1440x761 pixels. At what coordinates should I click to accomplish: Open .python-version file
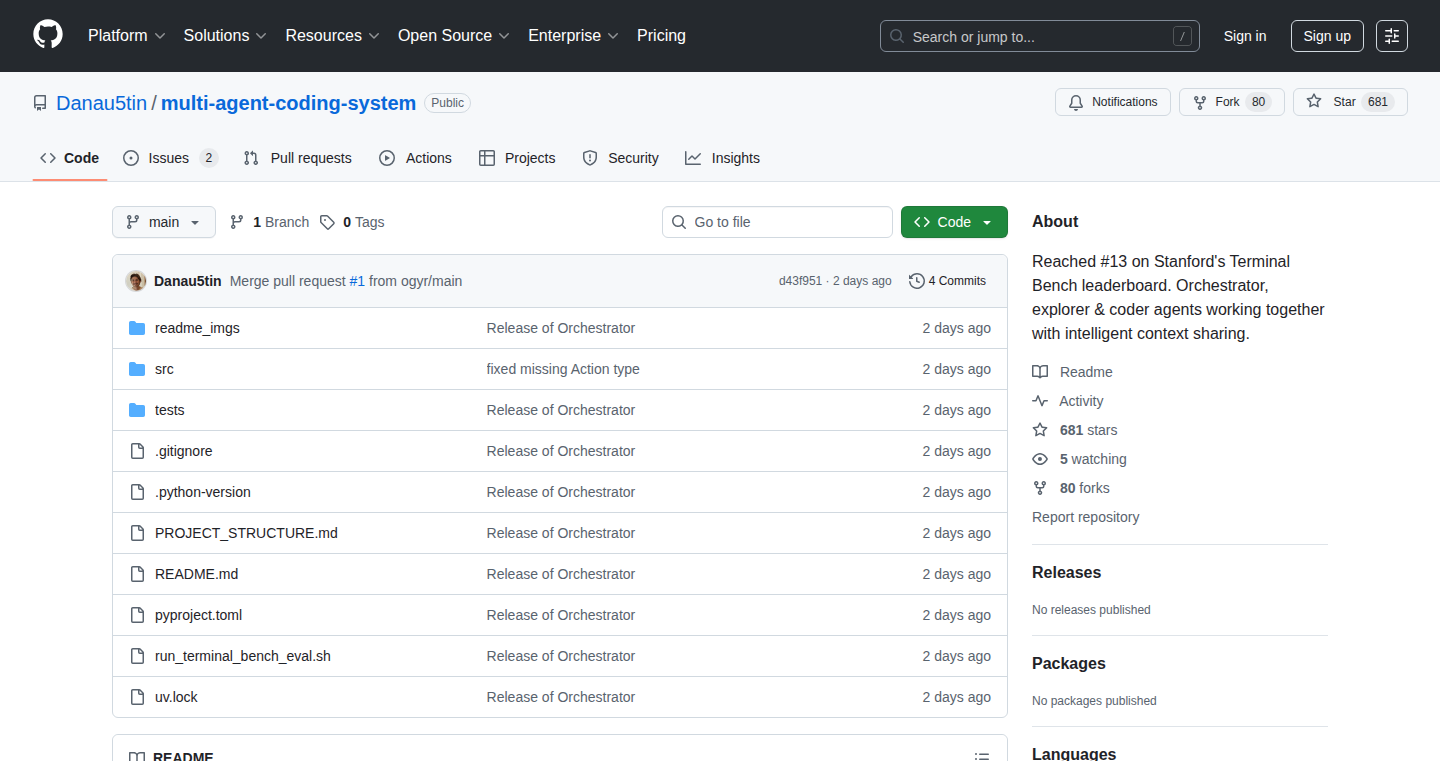pos(203,492)
